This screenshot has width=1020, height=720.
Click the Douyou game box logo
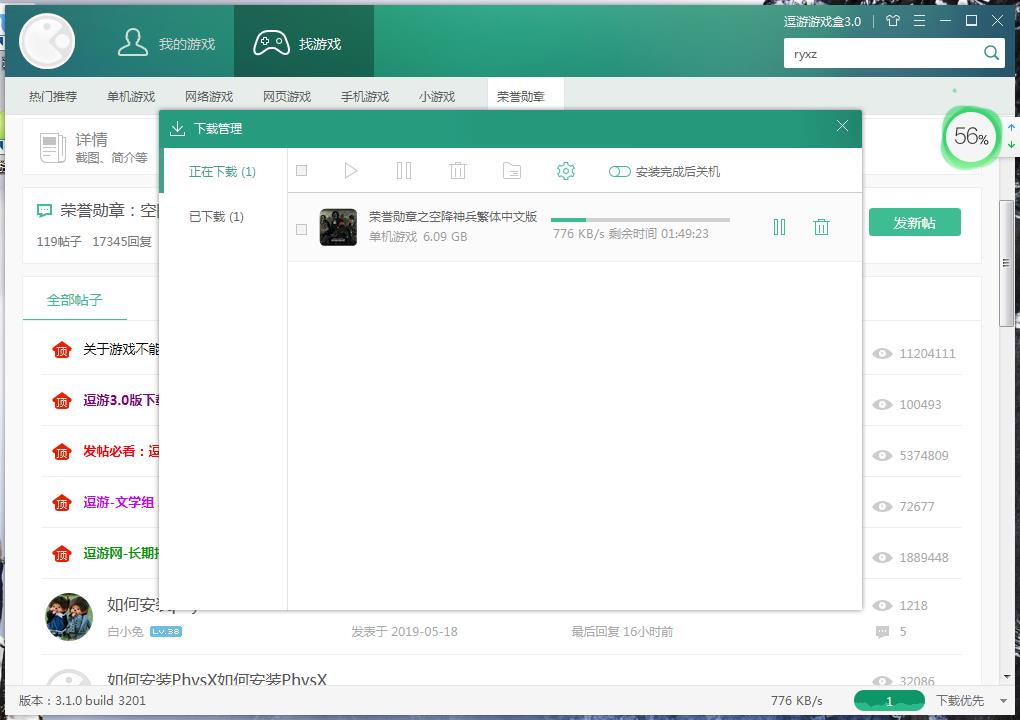click(47, 41)
